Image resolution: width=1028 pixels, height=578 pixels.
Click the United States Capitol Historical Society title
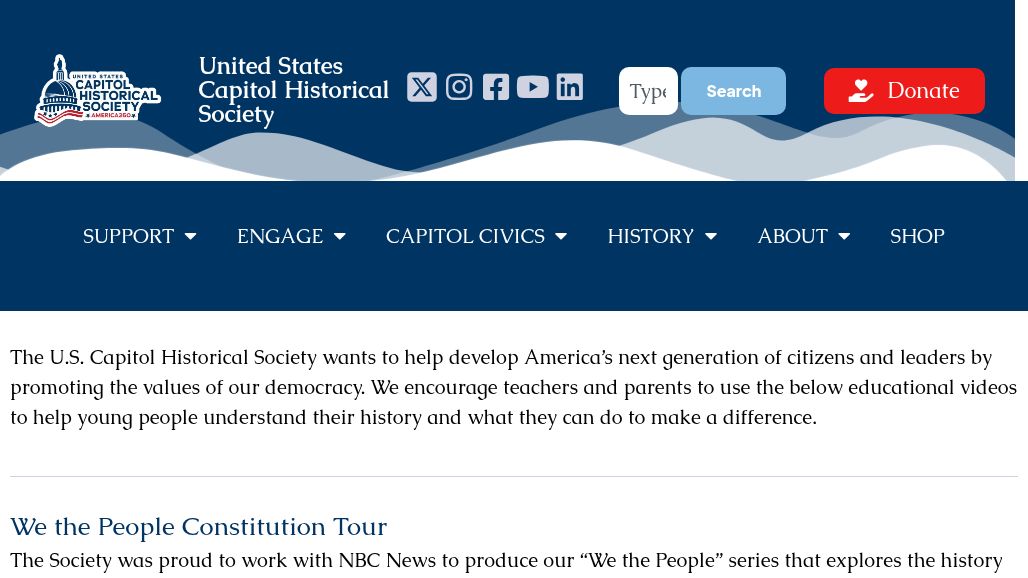(x=293, y=90)
